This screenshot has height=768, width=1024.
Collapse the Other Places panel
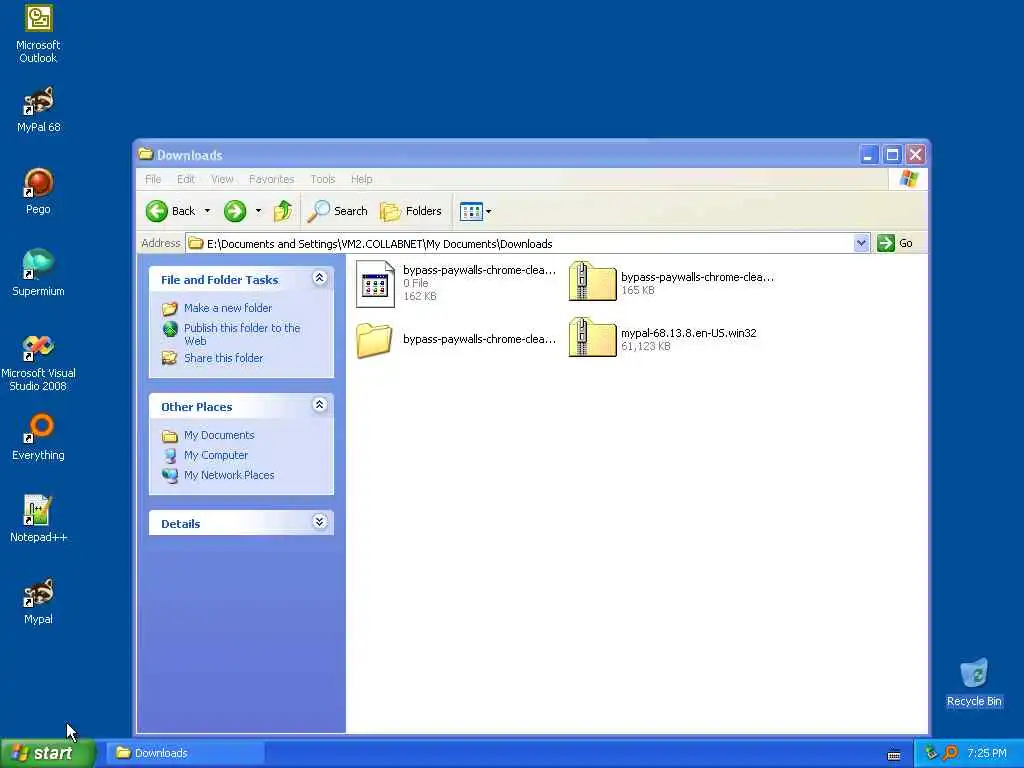319,405
